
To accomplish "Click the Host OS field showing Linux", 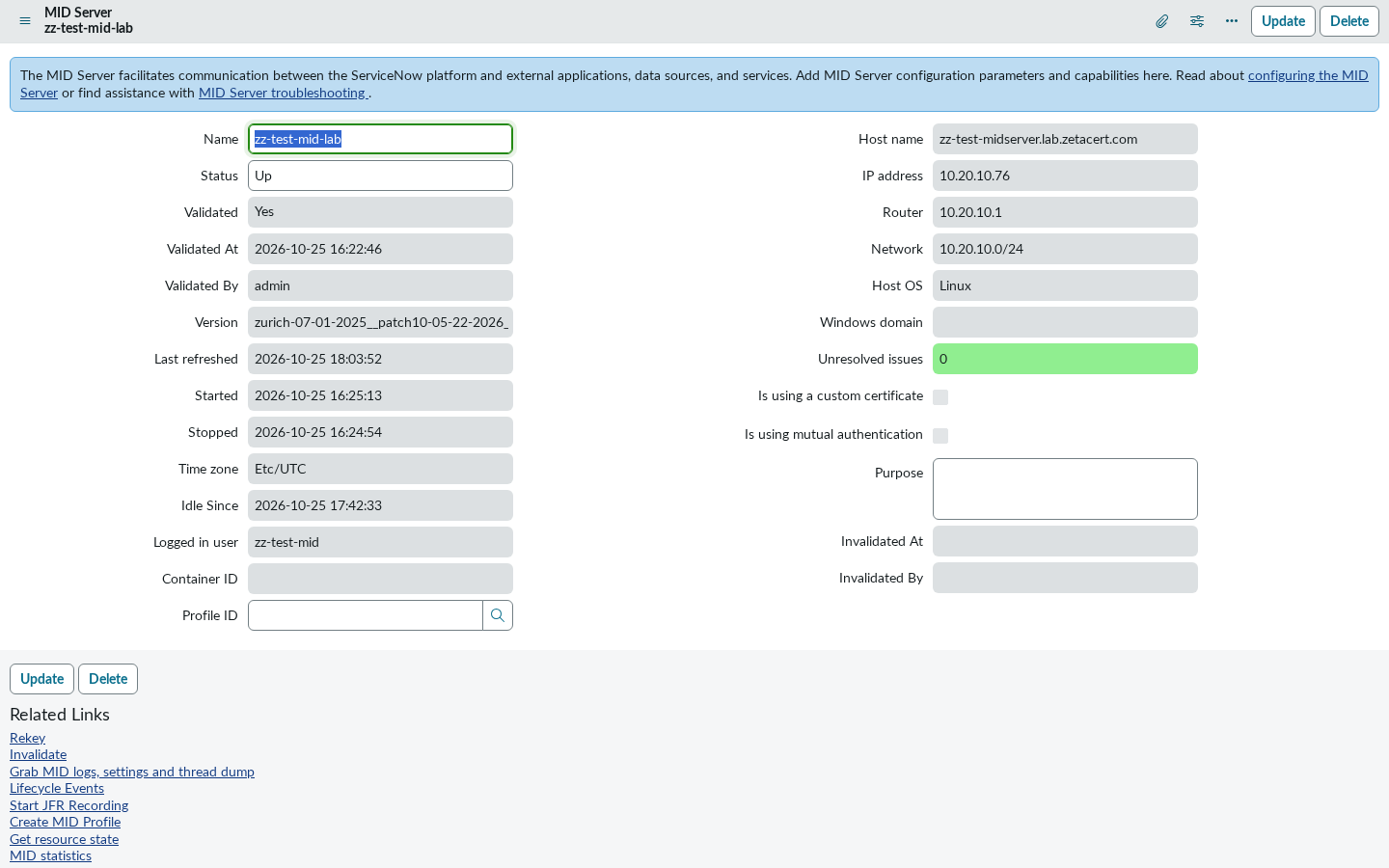I will (1065, 285).
